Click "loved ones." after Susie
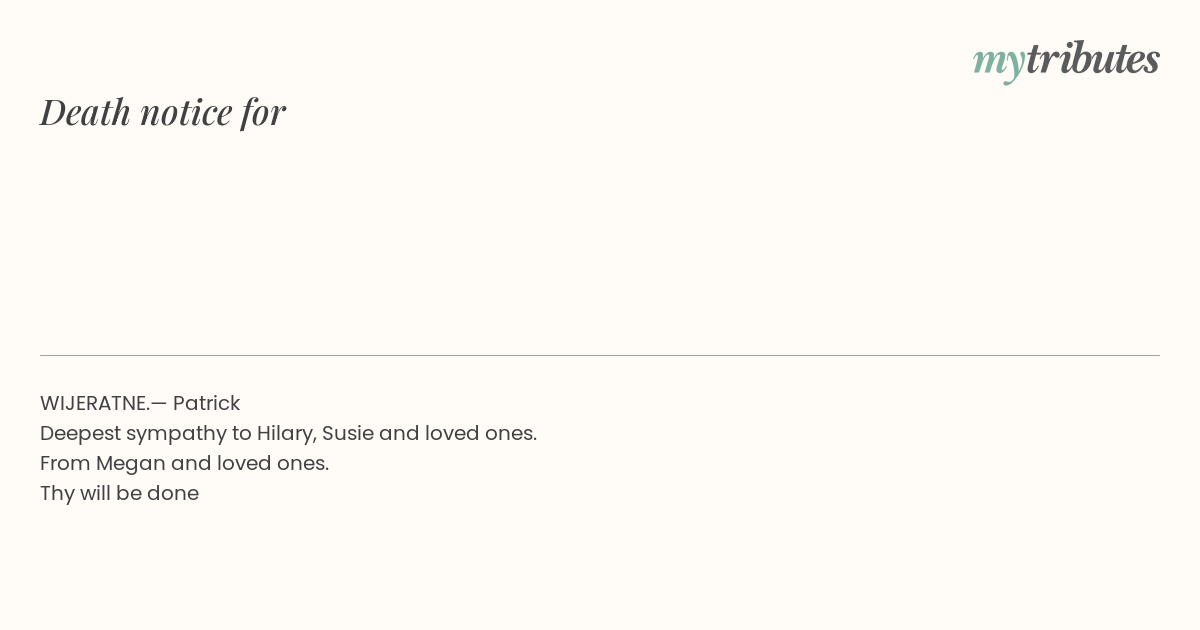This screenshot has width=1200, height=630. coord(481,433)
